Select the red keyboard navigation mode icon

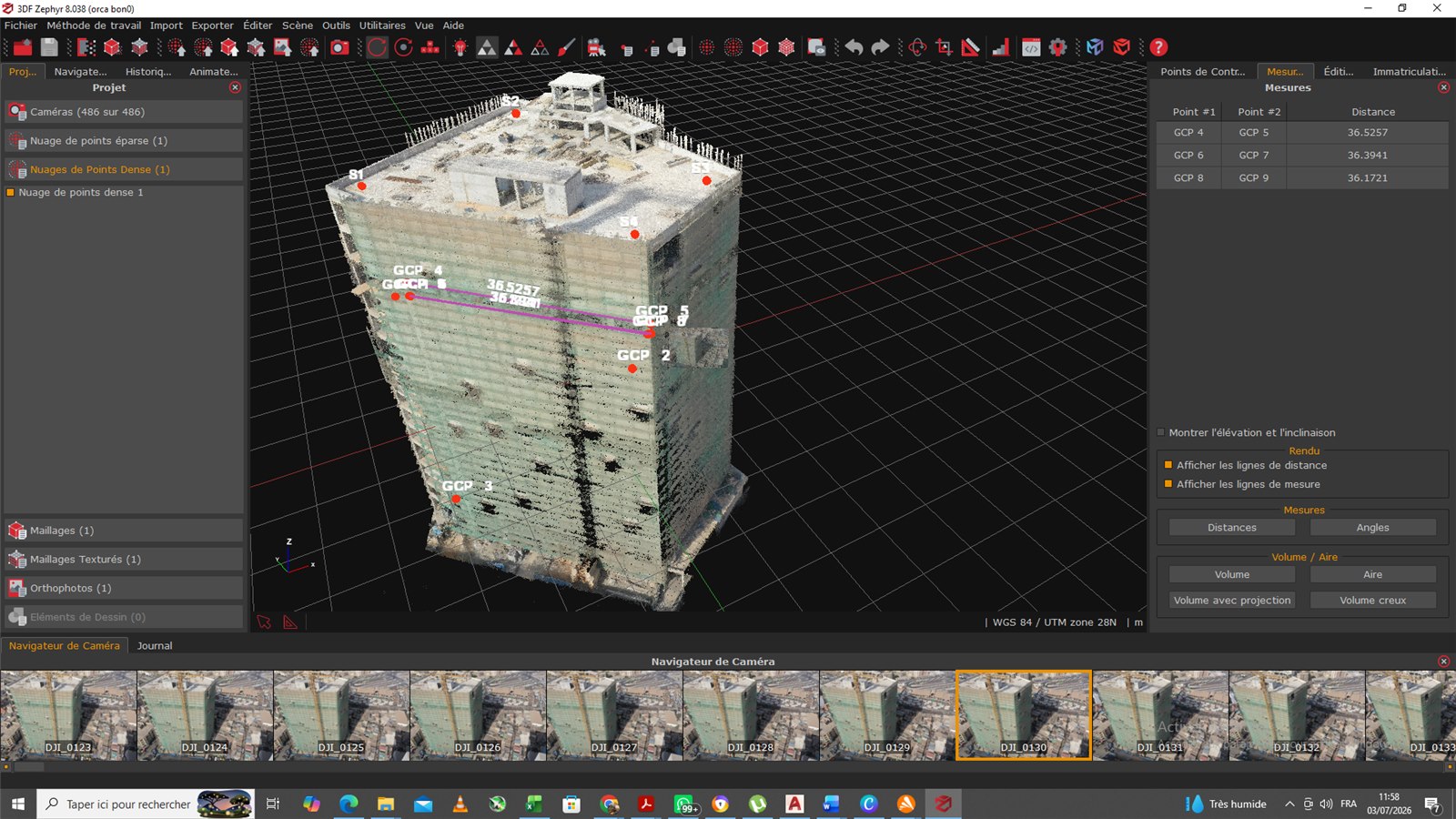coord(430,47)
